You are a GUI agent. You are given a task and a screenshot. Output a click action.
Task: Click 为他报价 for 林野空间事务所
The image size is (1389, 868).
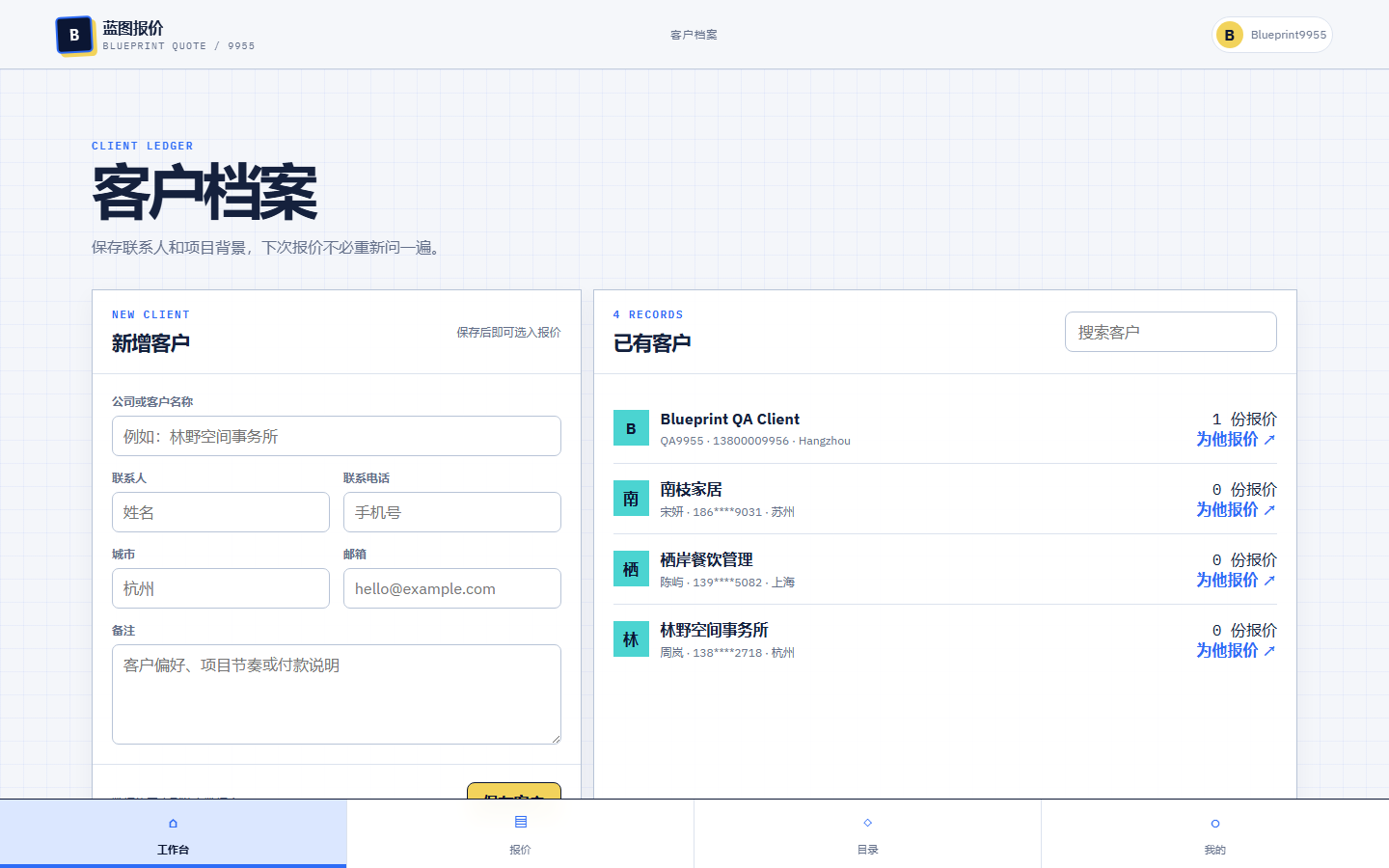coord(1236,650)
